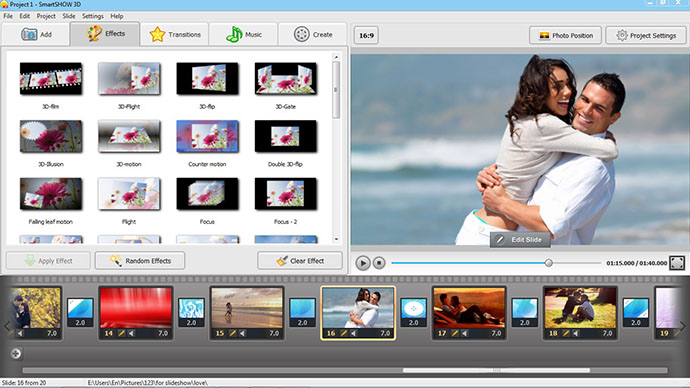Open Project Settings gear button
The height and width of the screenshot is (388, 690).
point(646,35)
